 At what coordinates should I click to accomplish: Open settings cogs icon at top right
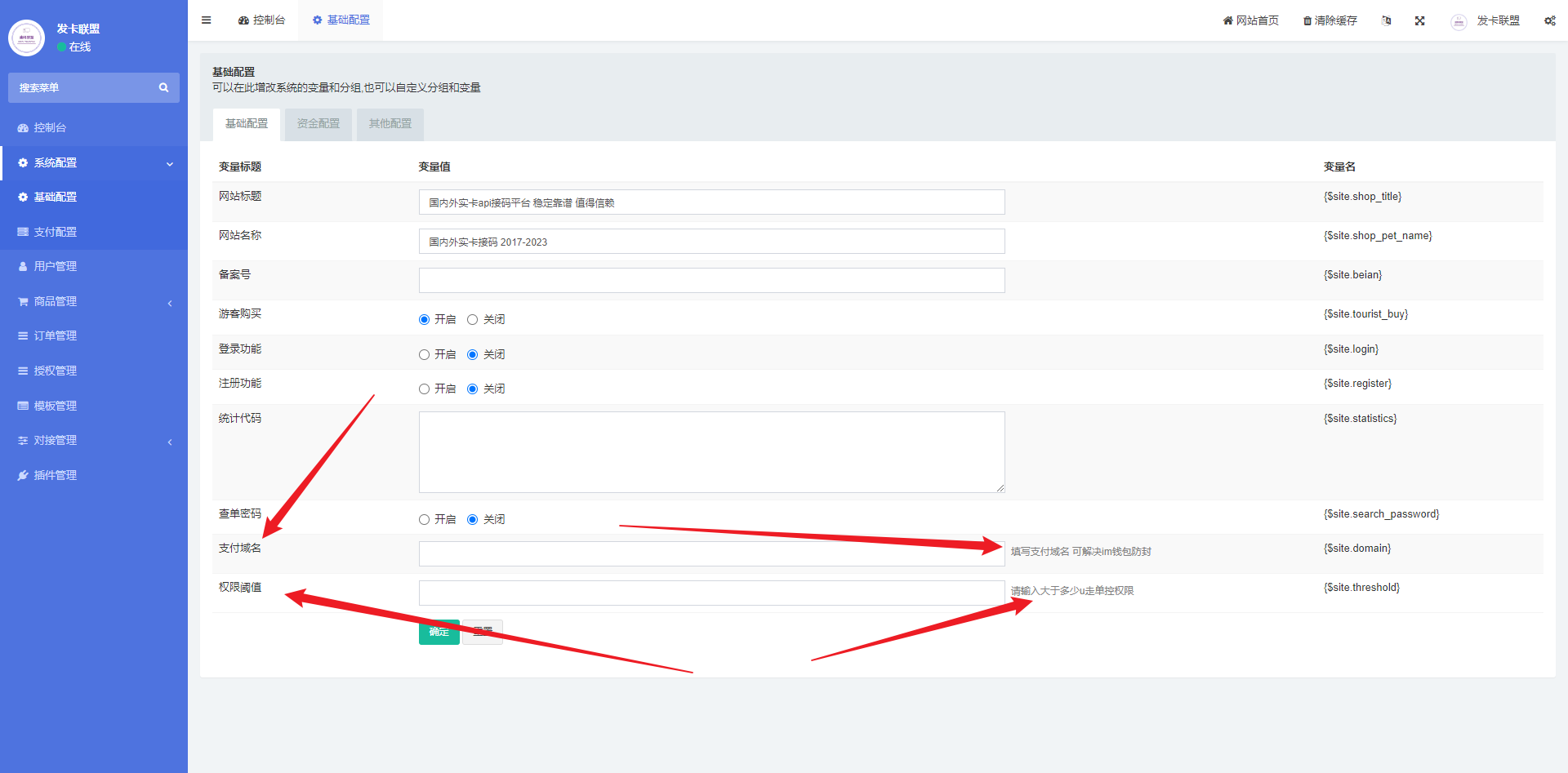point(1550,20)
